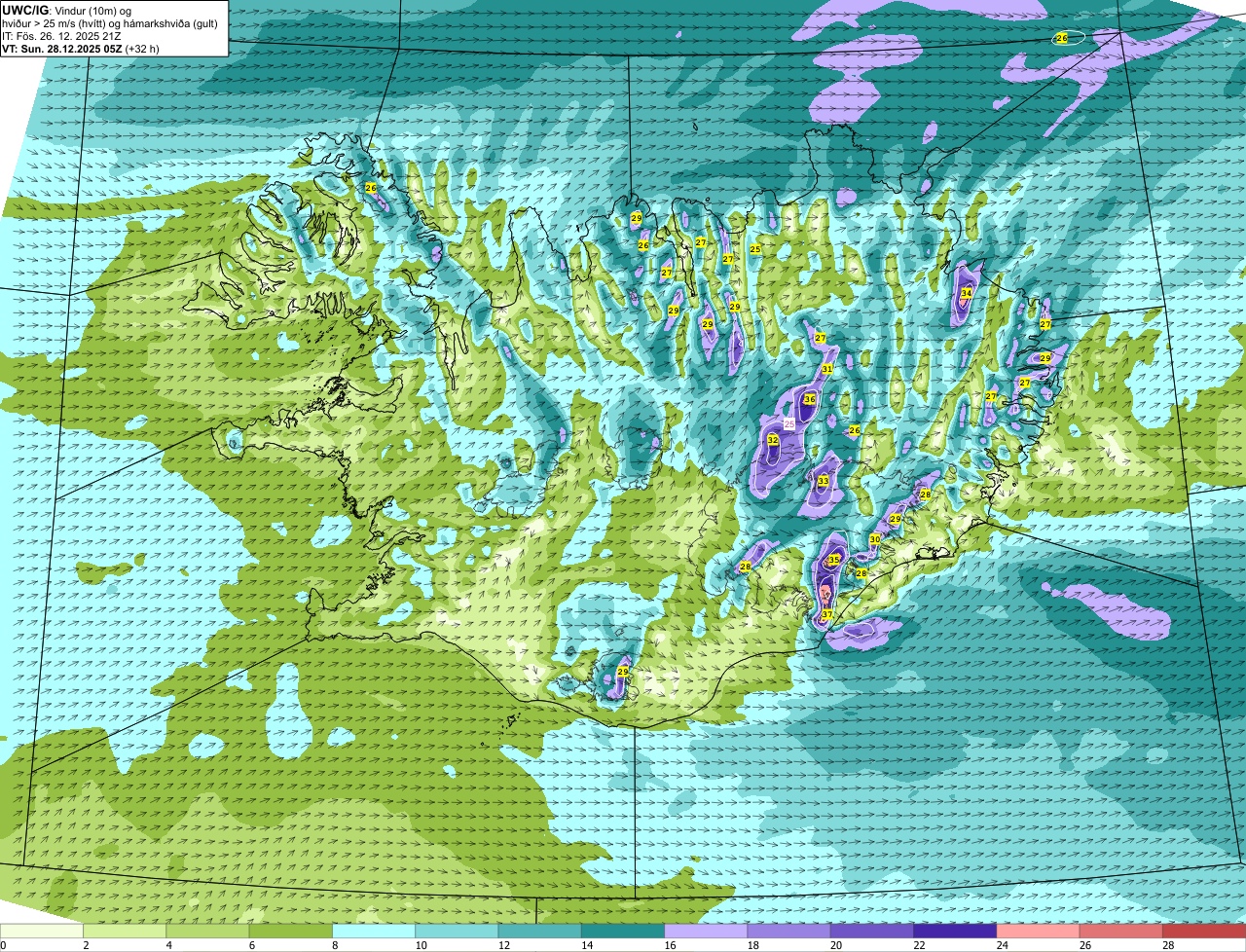The image size is (1246, 952).
Task: Select the 24–26 m/s light pink legend swatch
Action: [1038, 931]
